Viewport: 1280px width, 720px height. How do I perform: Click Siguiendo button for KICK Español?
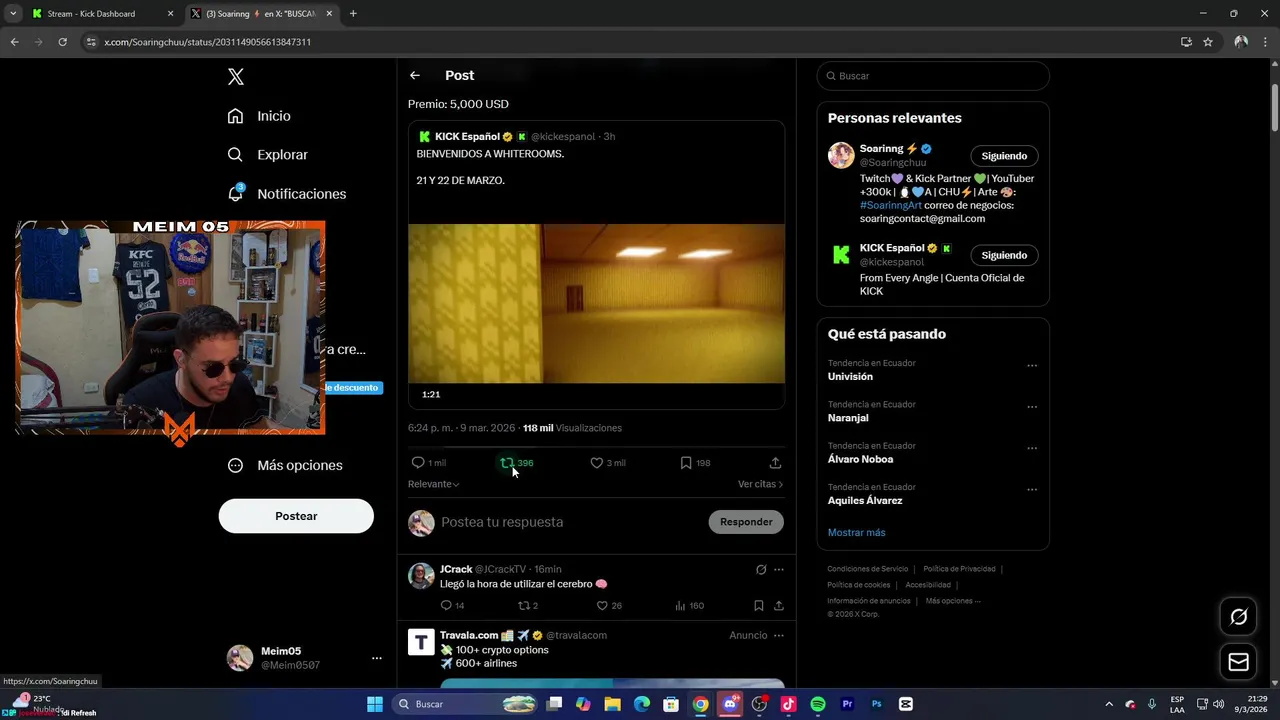(x=1004, y=255)
